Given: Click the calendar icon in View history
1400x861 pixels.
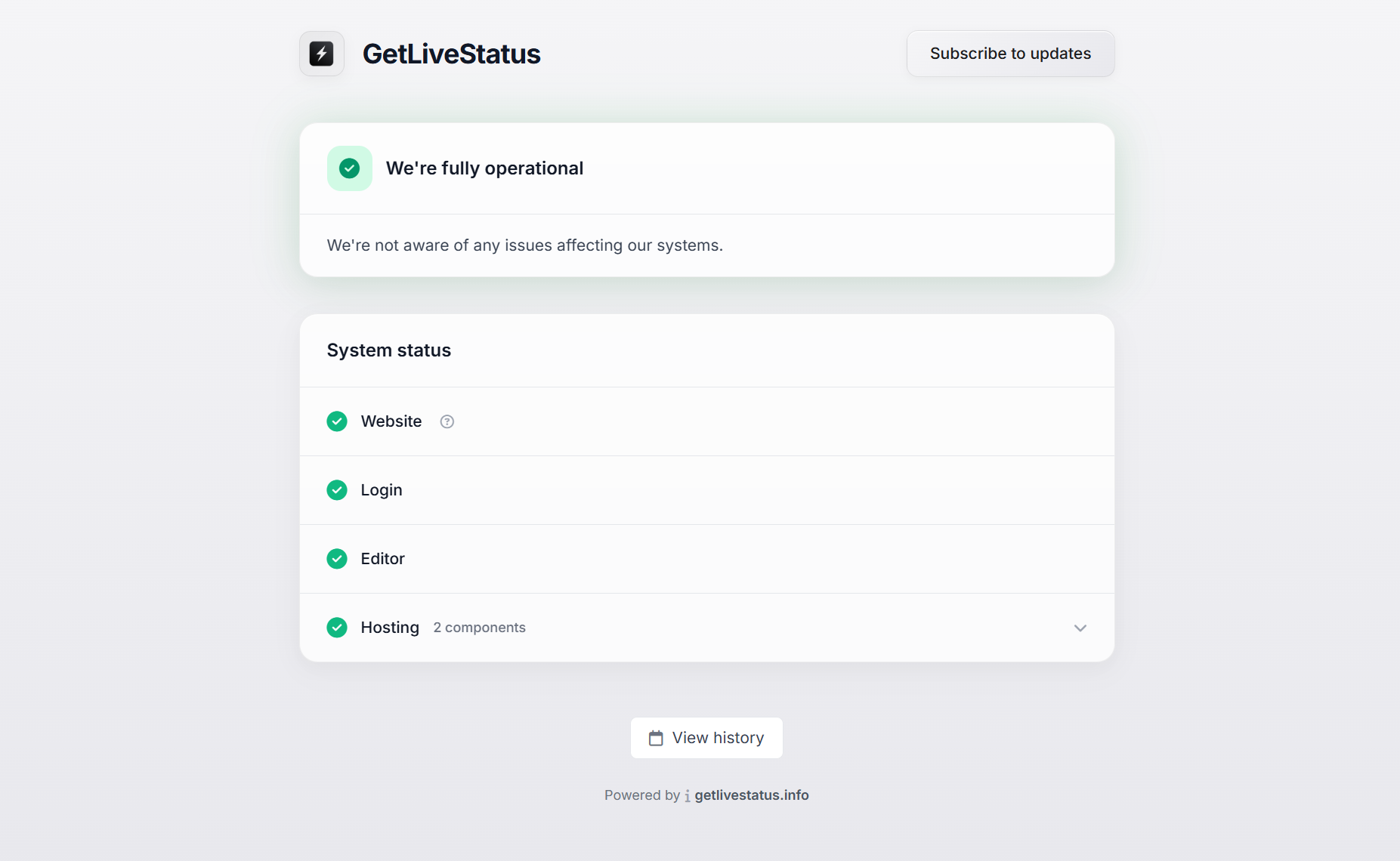Looking at the screenshot, I should (x=656, y=738).
